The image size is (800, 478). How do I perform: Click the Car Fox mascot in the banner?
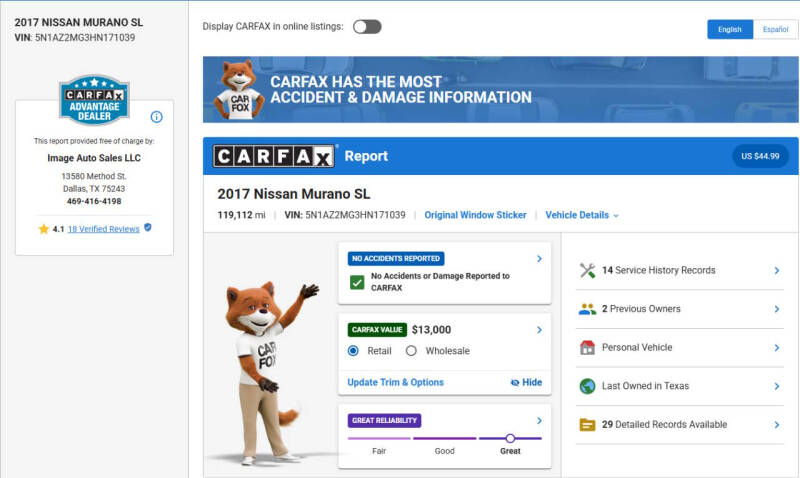click(x=239, y=90)
